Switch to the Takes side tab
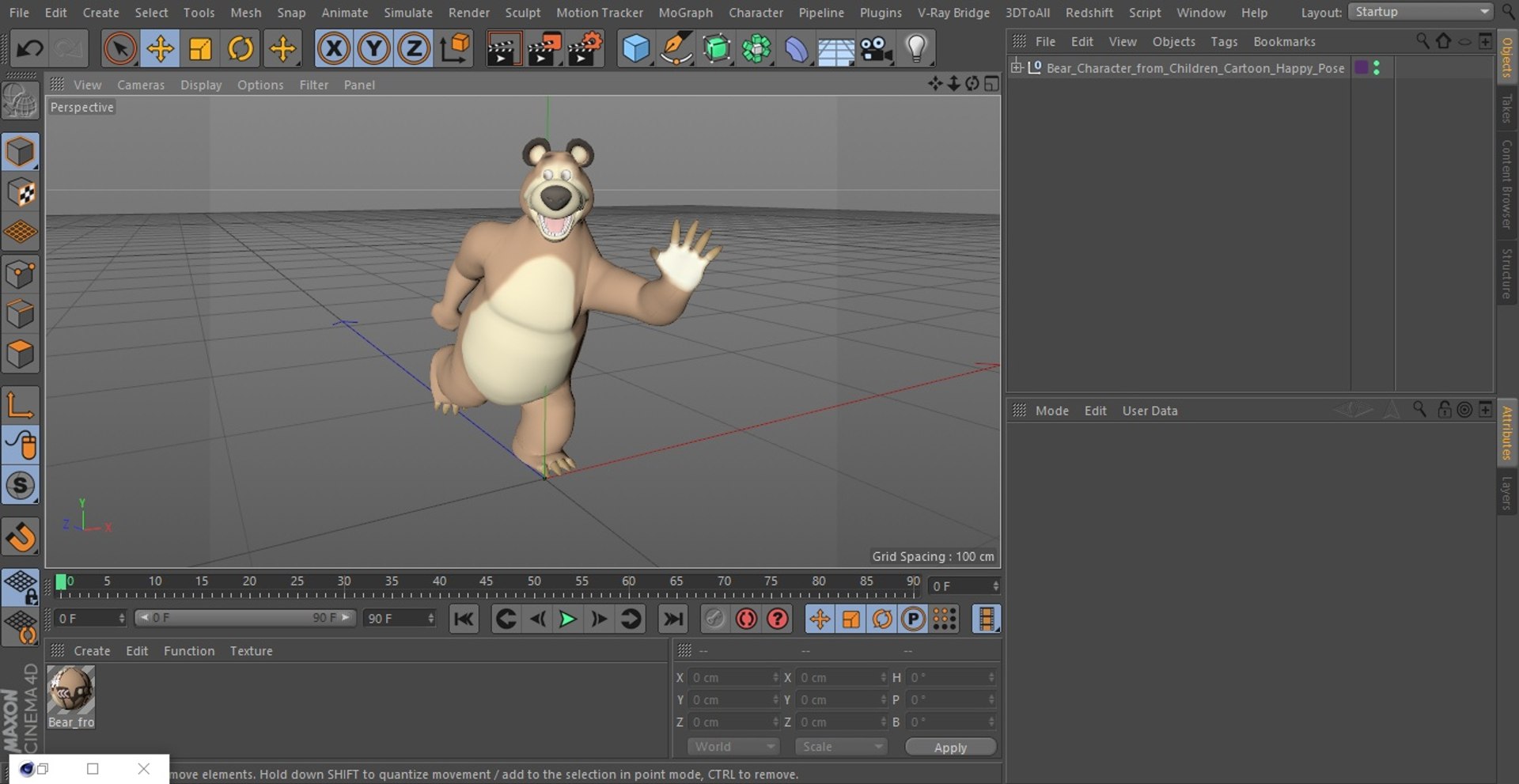 pyautogui.click(x=1506, y=108)
